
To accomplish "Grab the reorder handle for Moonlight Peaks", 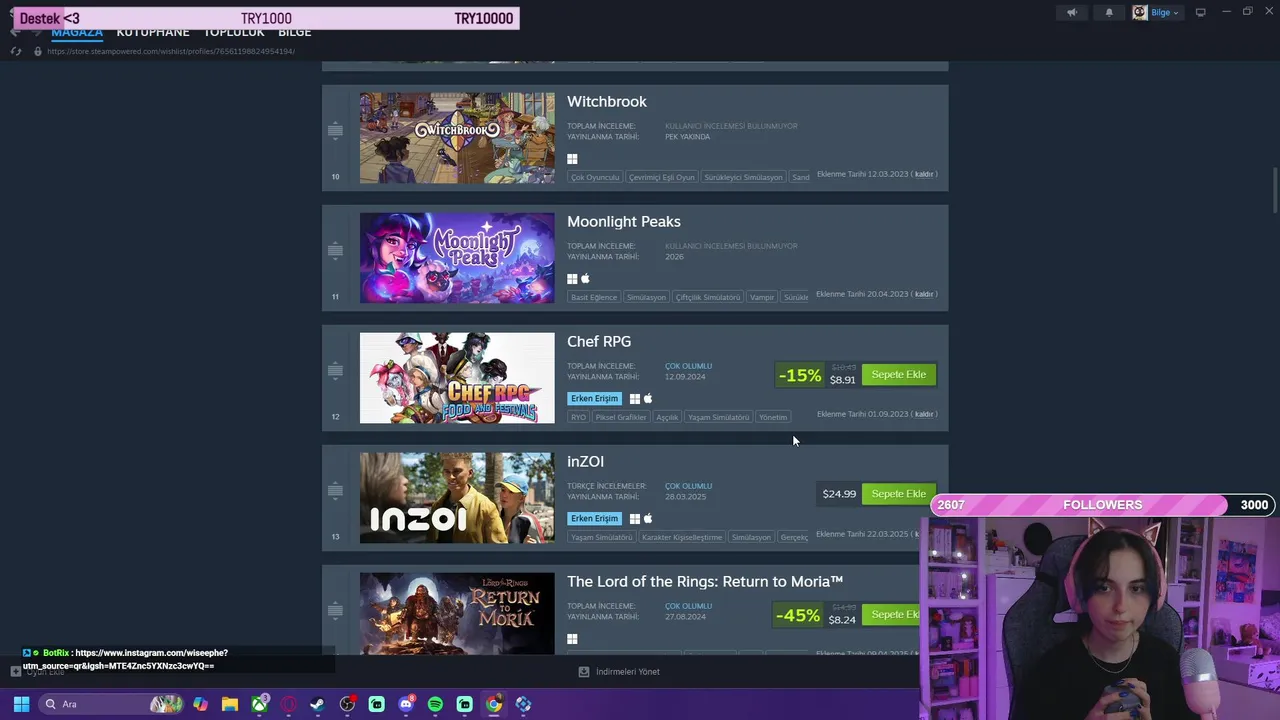I will pos(335,250).
